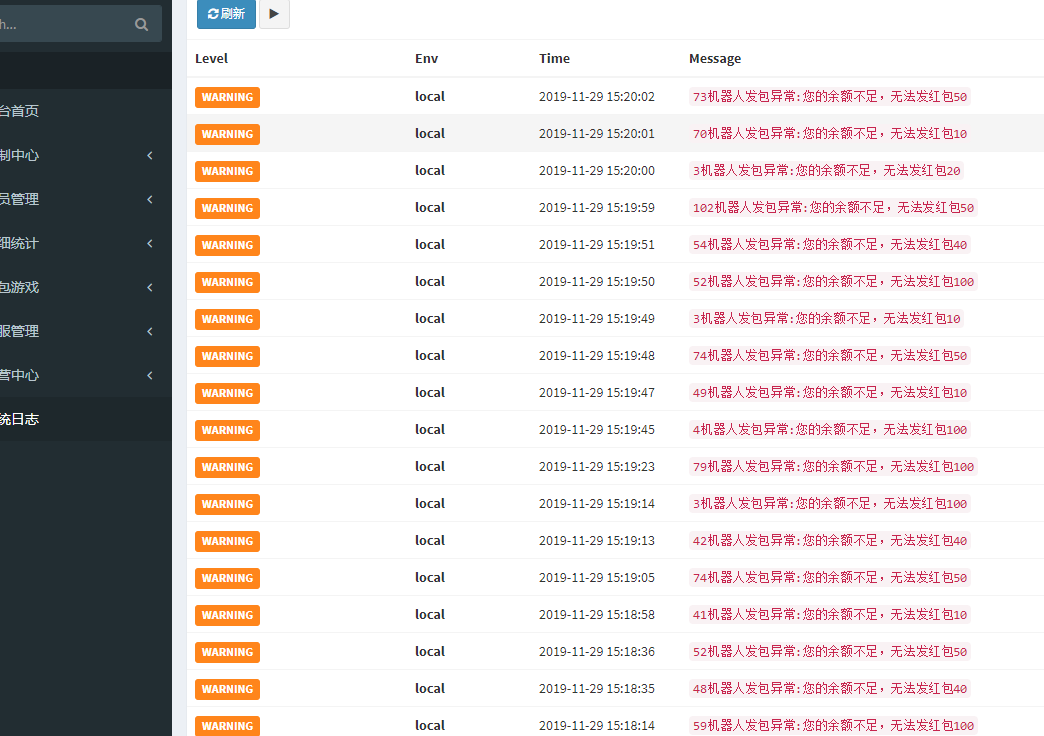Click the blue 刷新 refresh button
This screenshot has height=736, width=1044.
tap(226, 15)
